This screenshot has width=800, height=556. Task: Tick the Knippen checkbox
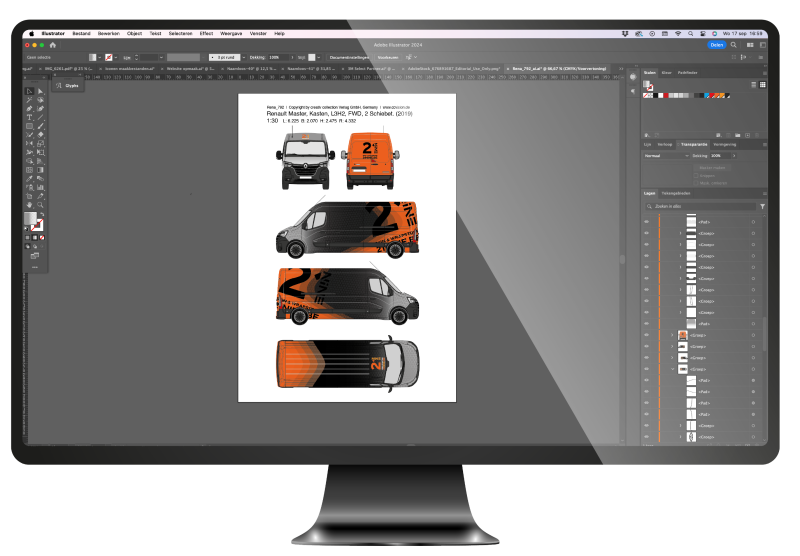pos(696,175)
